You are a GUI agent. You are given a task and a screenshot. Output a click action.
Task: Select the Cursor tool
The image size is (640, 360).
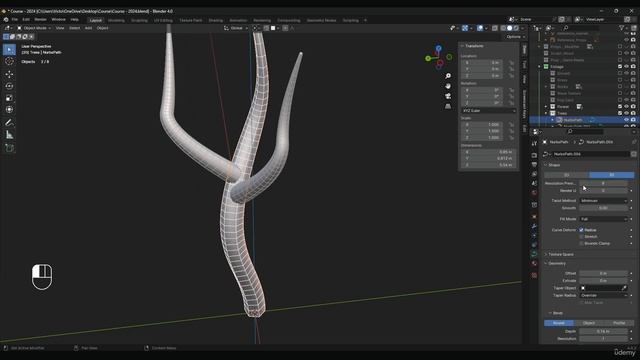(x=9, y=61)
